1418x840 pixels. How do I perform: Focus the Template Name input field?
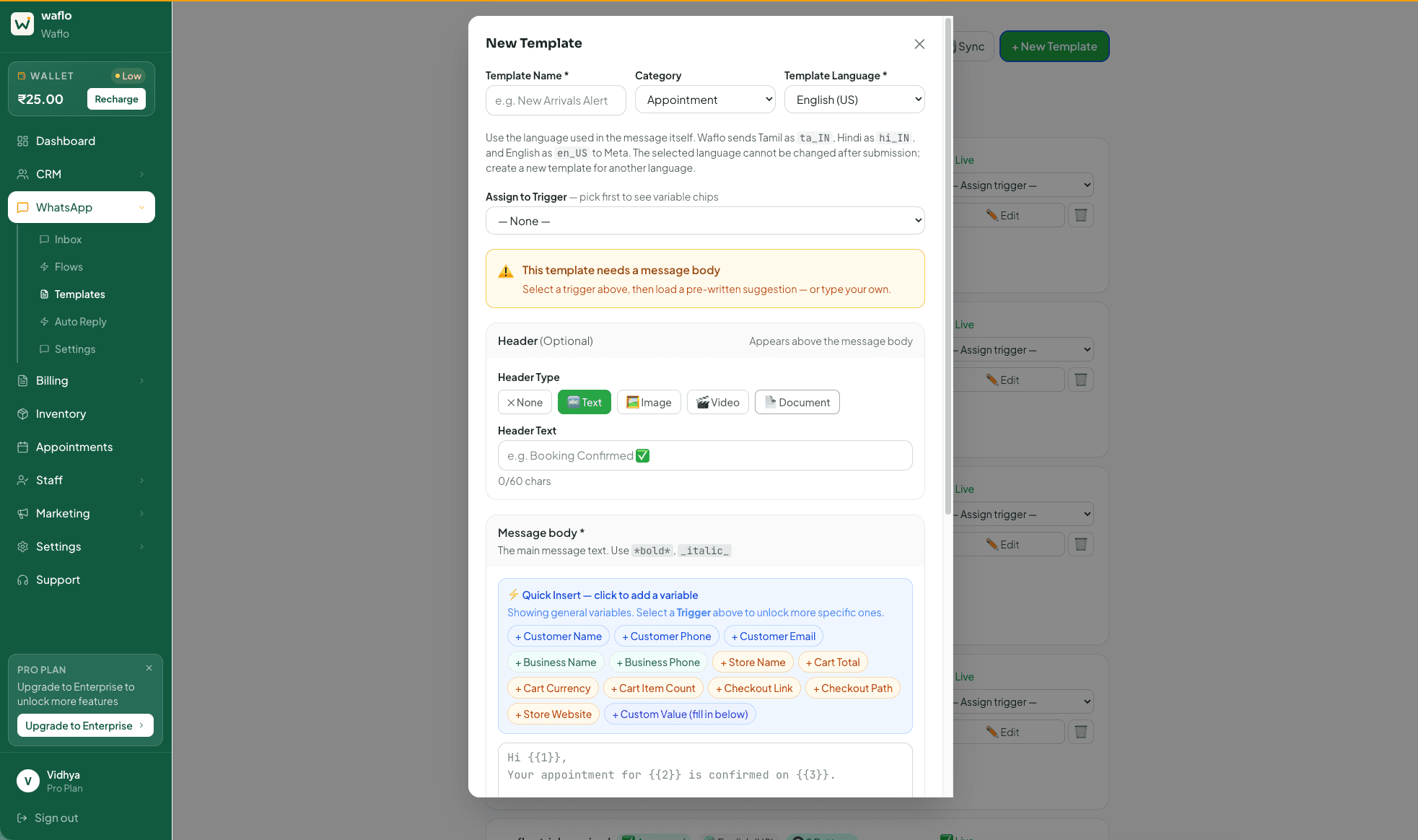[556, 100]
